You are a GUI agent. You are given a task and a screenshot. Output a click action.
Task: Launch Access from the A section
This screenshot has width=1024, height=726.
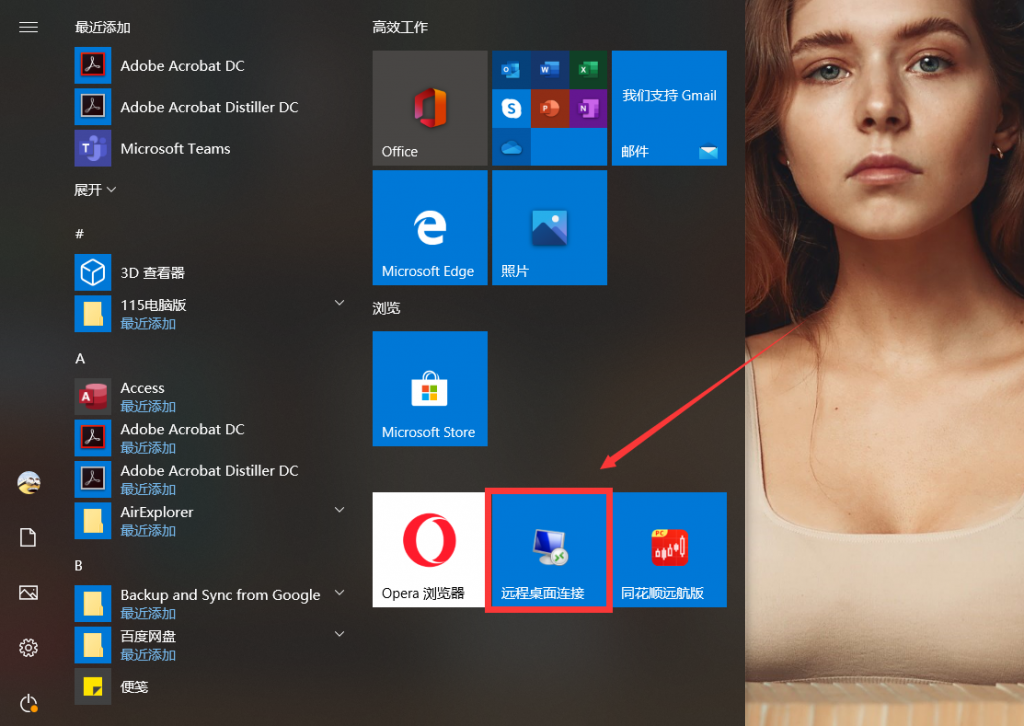tap(210, 396)
